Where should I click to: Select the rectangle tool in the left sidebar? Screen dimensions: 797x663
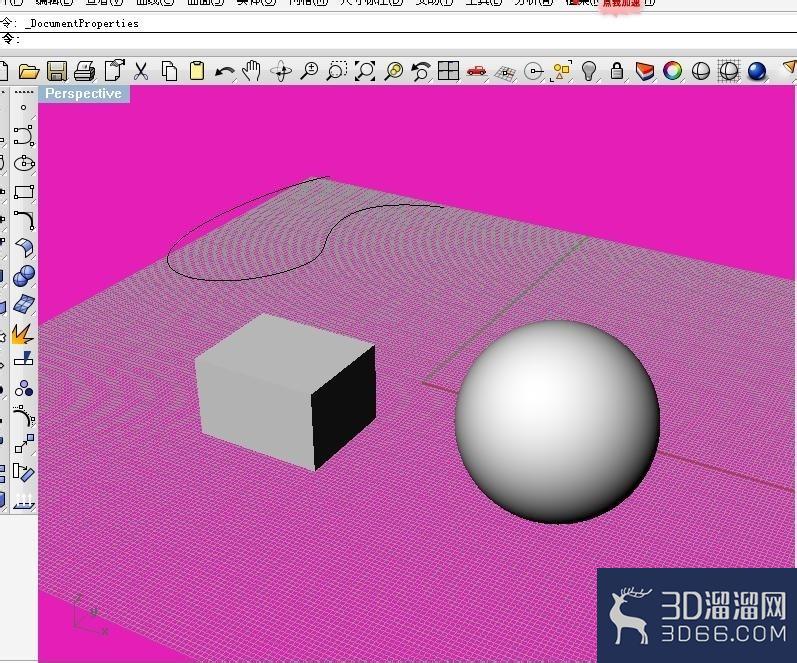[24, 192]
